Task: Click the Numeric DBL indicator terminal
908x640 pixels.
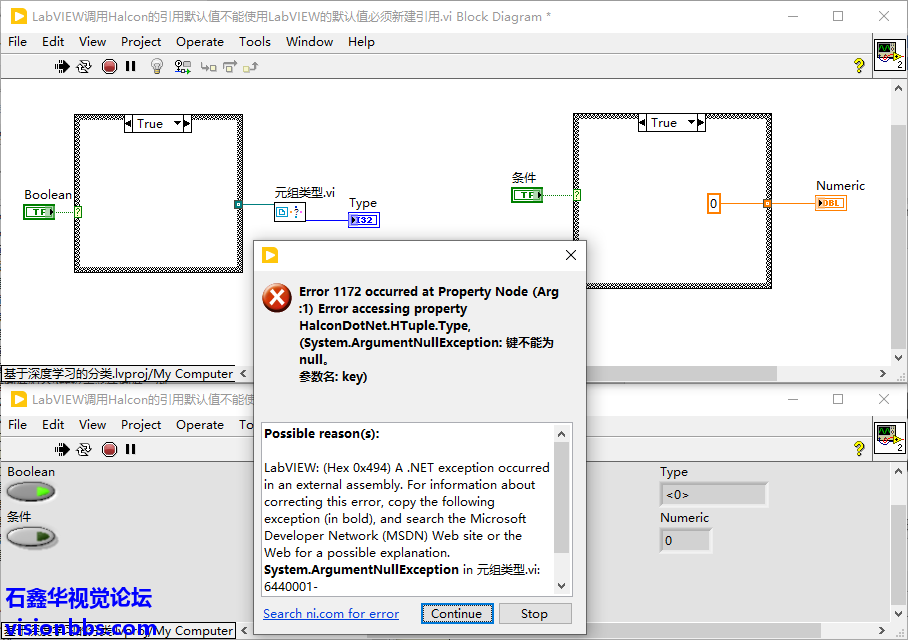Action: pos(830,203)
